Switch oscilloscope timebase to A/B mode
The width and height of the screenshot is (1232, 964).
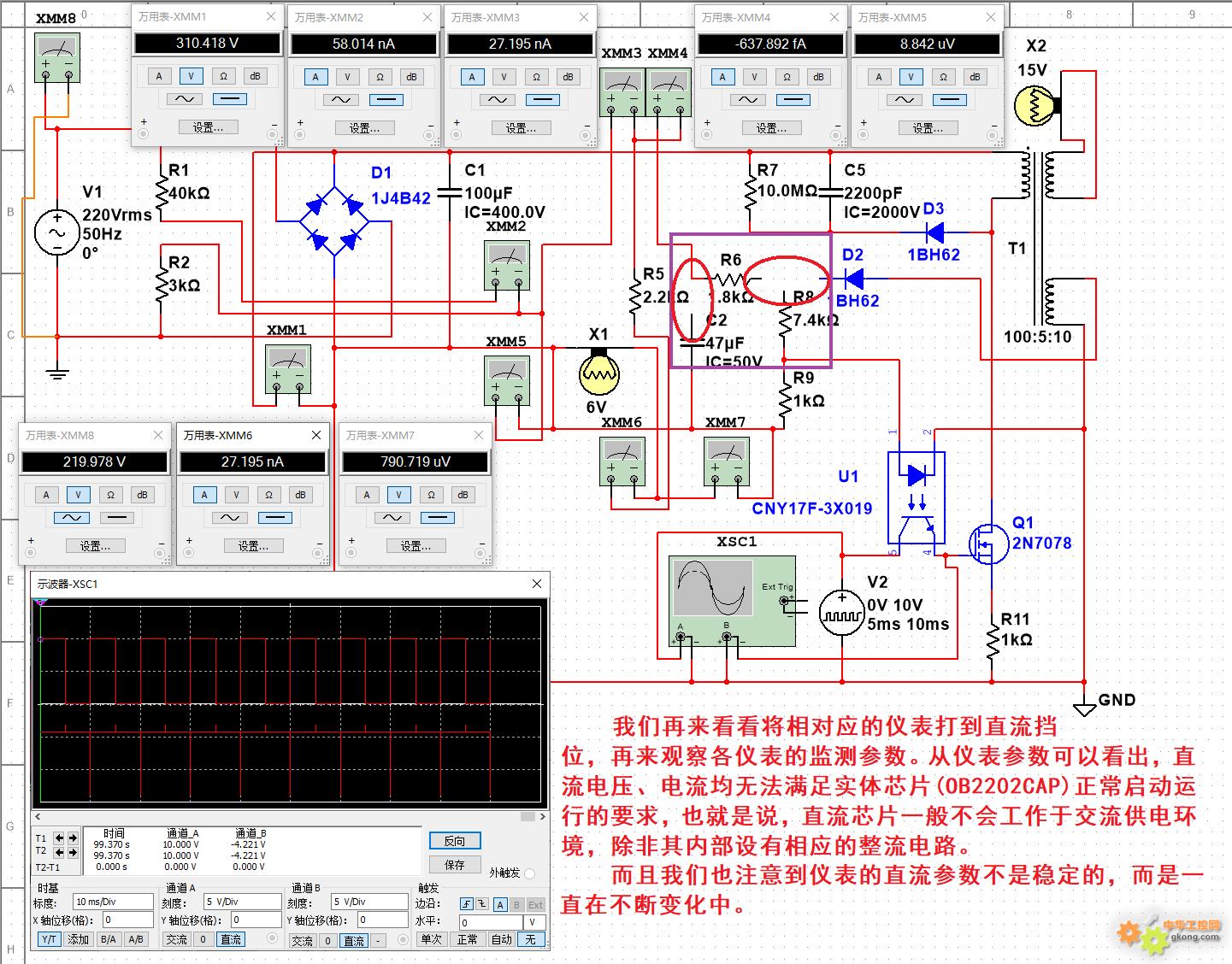coord(135,939)
